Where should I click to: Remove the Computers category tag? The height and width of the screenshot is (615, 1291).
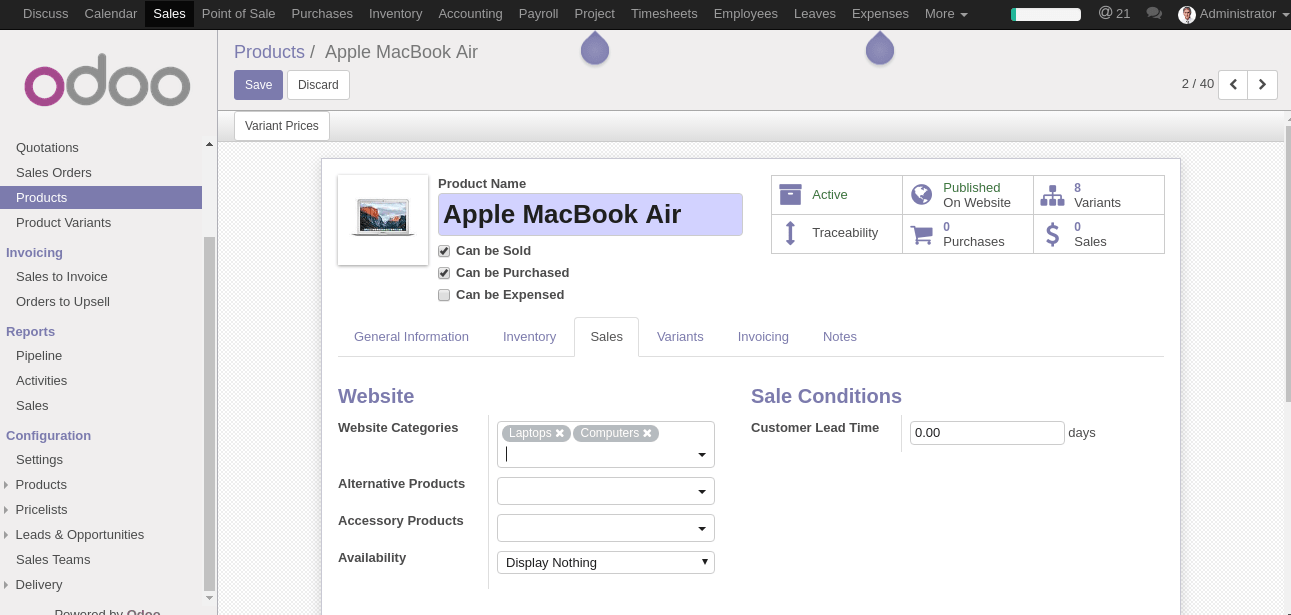(647, 433)
